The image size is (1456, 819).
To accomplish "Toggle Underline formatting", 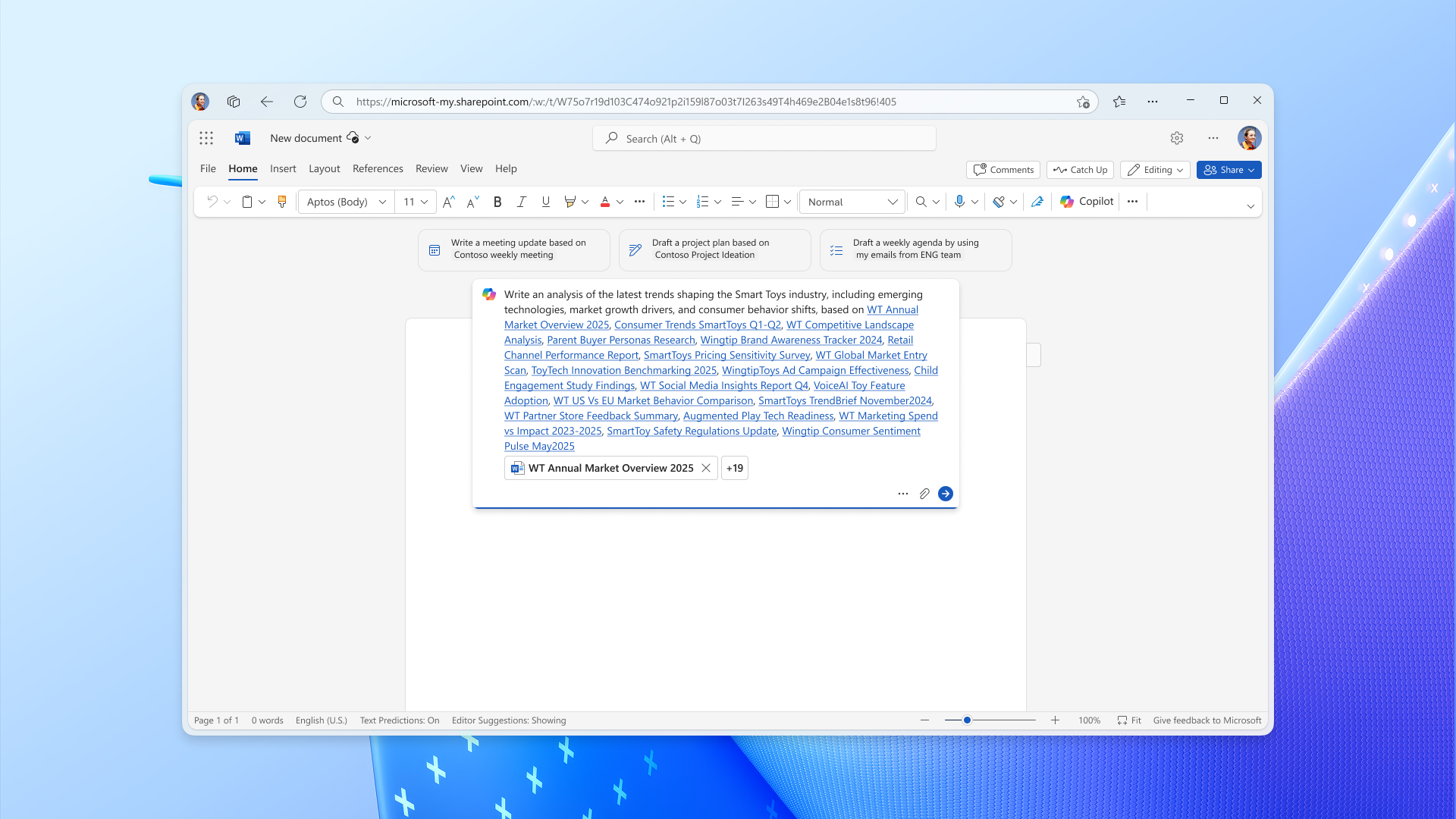I will coord(546,202).
